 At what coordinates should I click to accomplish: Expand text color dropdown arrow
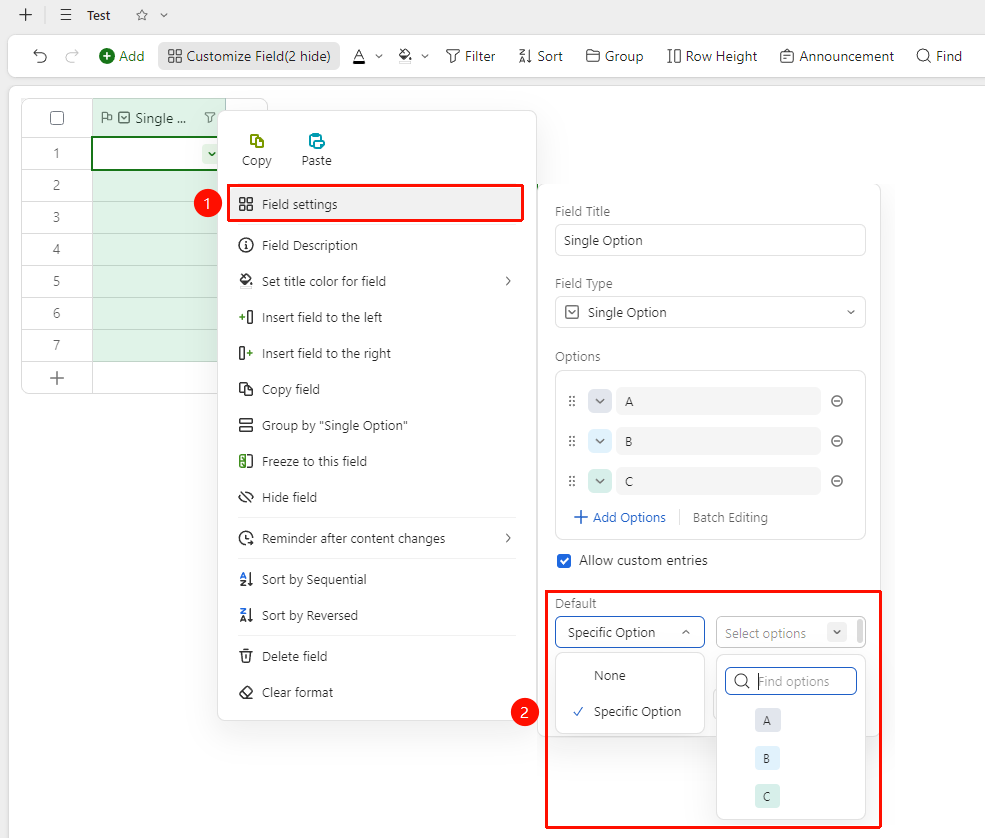pos(379,57)
